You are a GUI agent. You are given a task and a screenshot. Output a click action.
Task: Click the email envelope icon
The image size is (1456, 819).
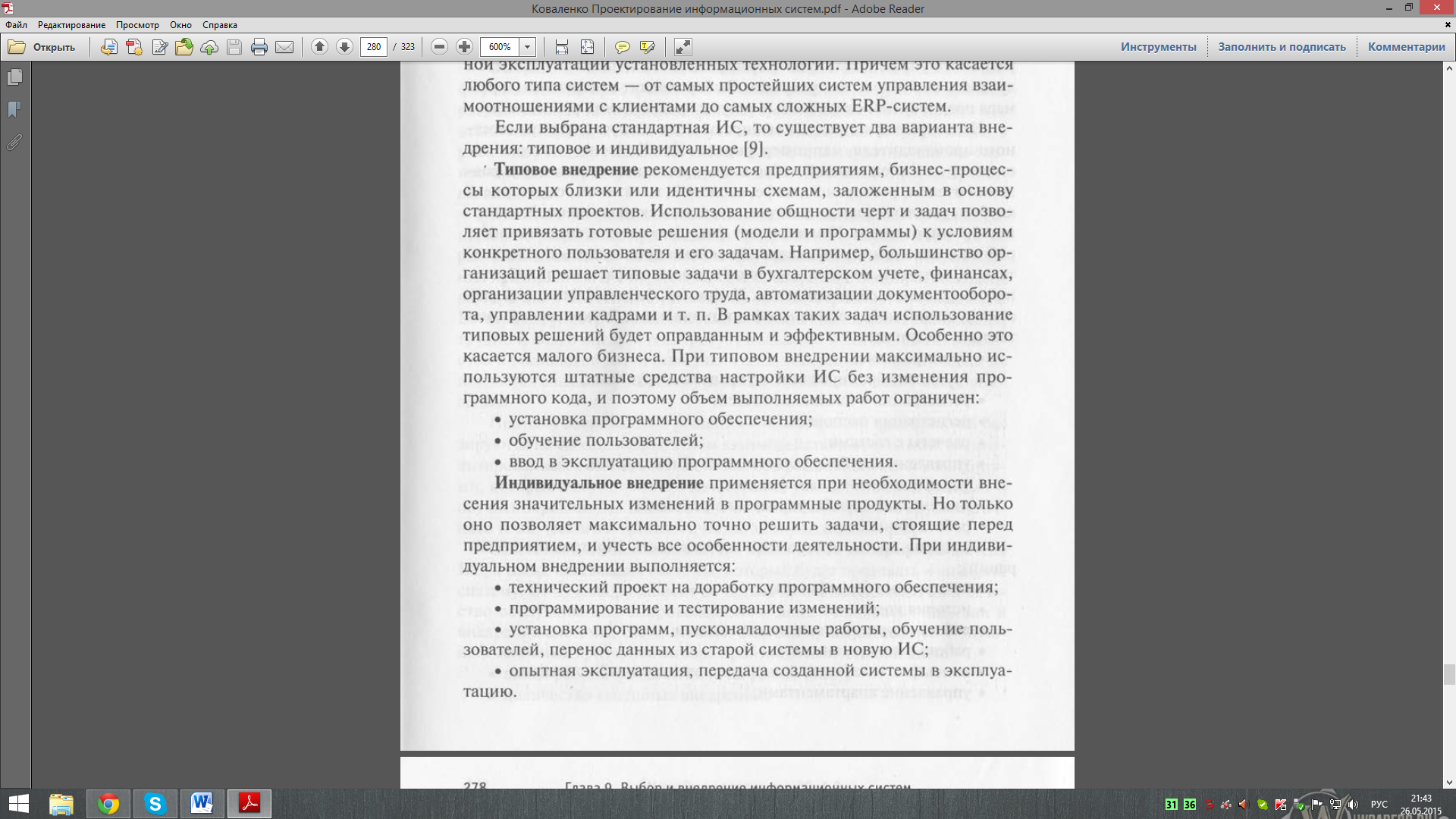[284, 47]
